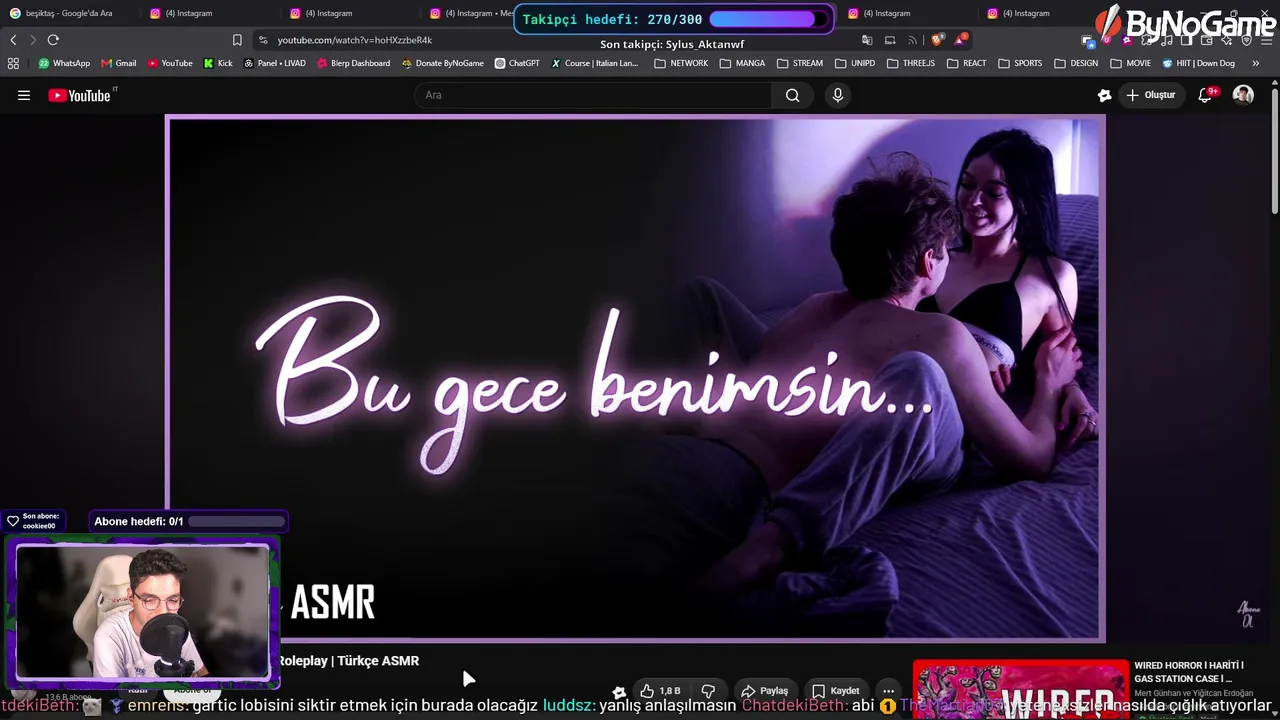Open the ChatGPT bookmark

click(517, 63)
